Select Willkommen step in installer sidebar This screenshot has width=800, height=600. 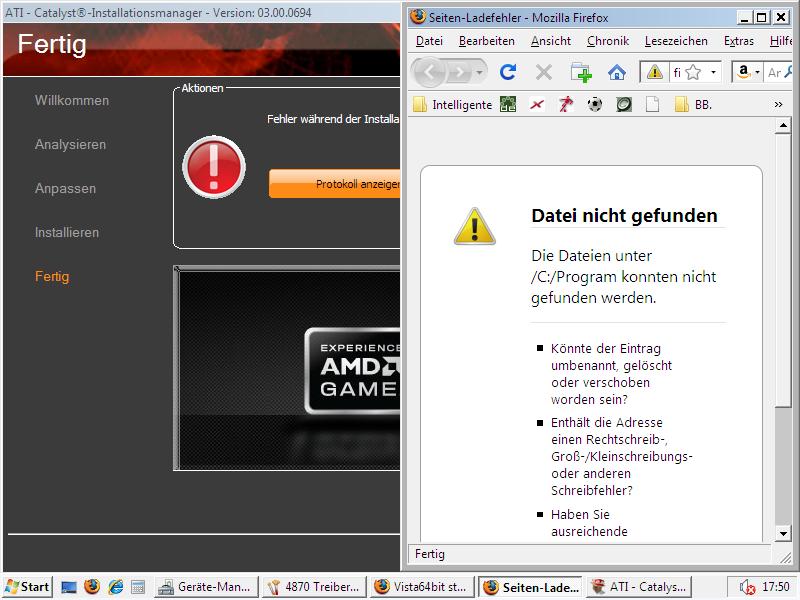[72, 101]
